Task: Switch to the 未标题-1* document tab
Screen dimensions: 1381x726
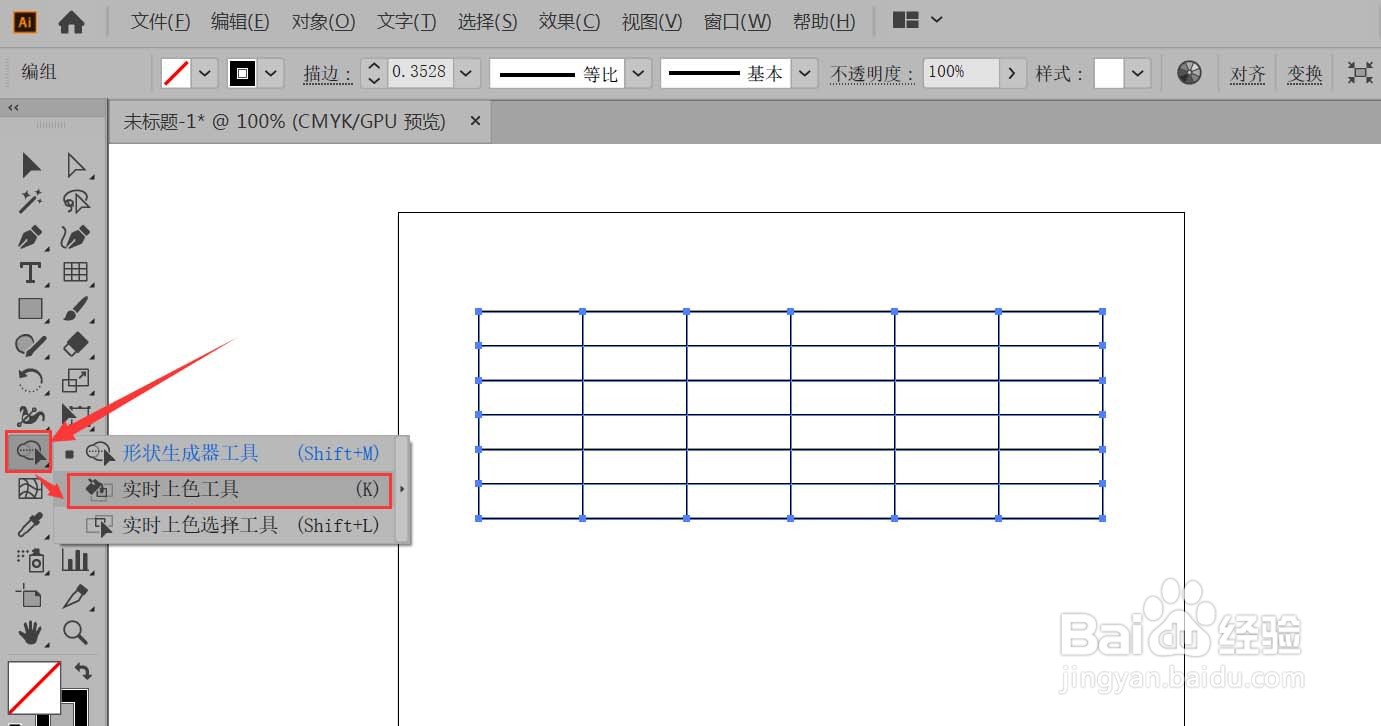Action: click(285, 121)
